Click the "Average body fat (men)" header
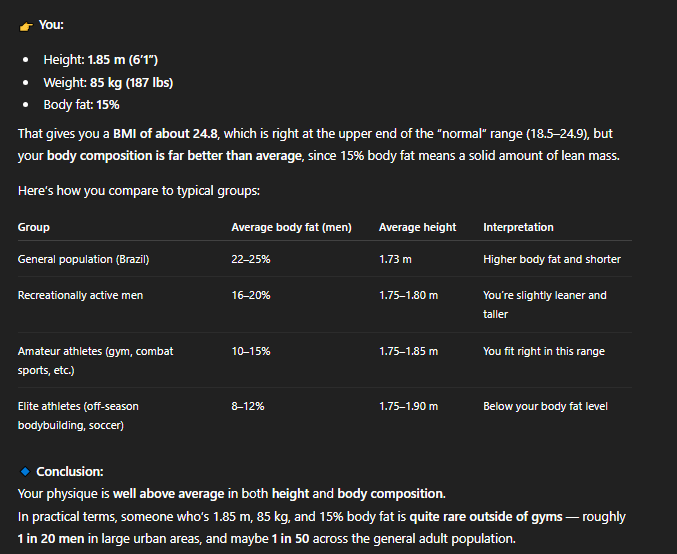 (291, 228)
